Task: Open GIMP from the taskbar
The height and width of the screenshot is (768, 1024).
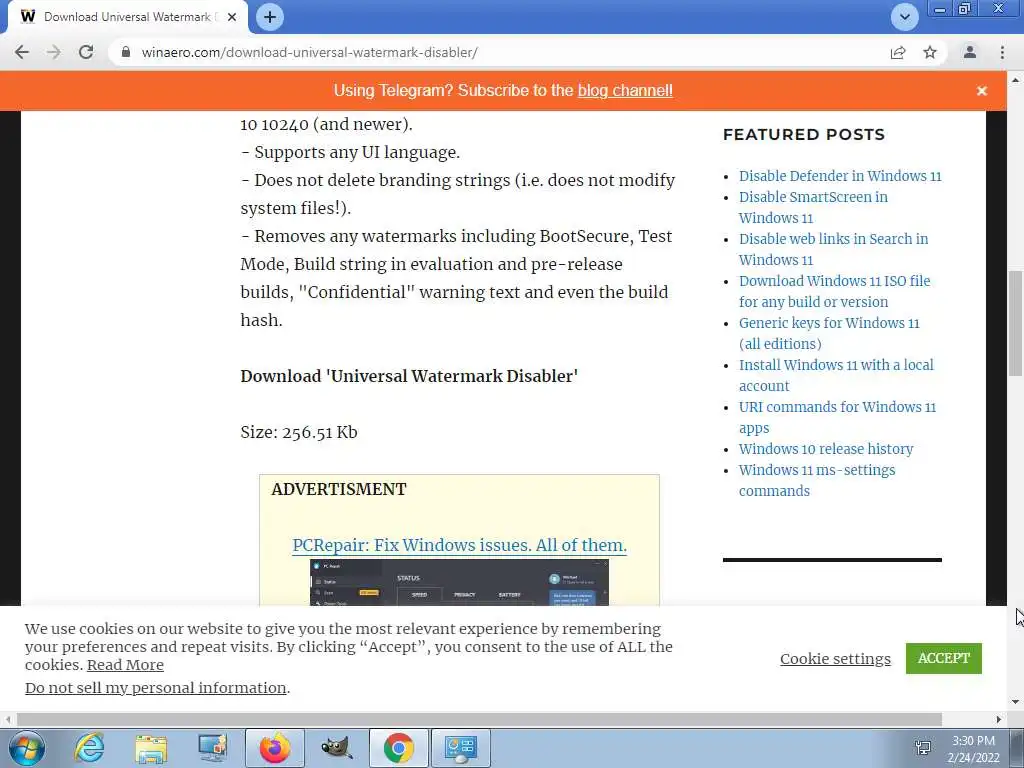Action: click(x=336, y=748)
